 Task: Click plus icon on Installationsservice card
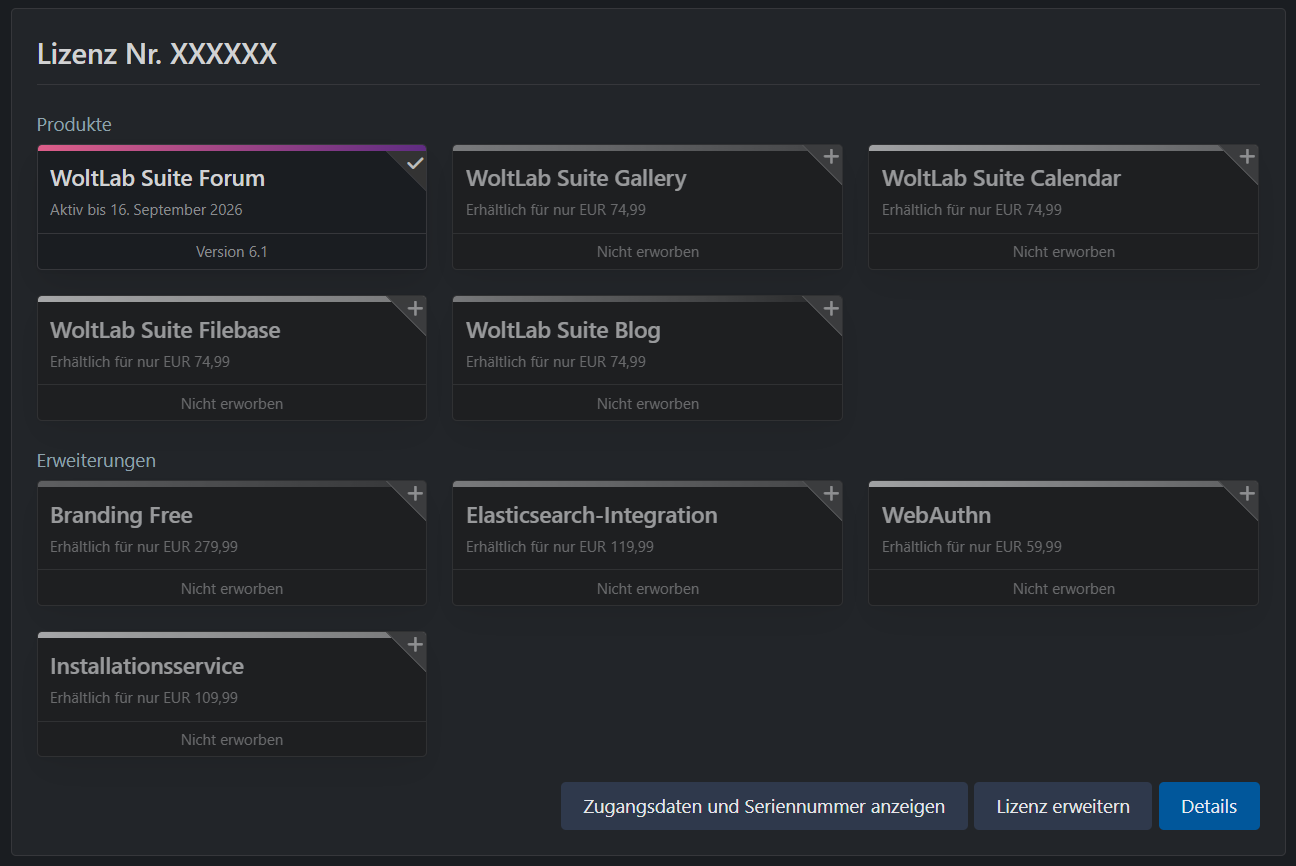415,645
